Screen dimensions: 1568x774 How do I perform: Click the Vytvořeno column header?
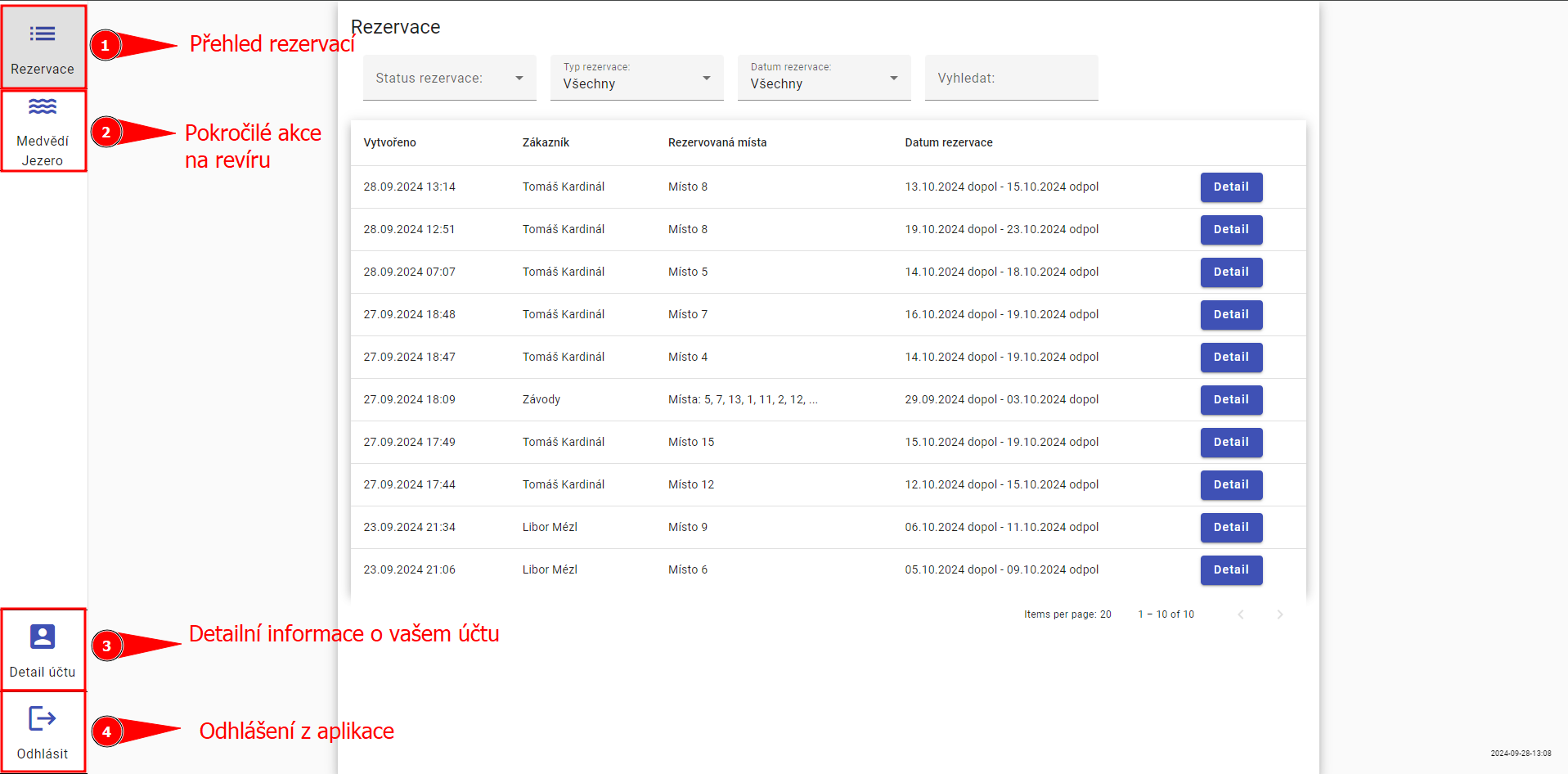390,142
